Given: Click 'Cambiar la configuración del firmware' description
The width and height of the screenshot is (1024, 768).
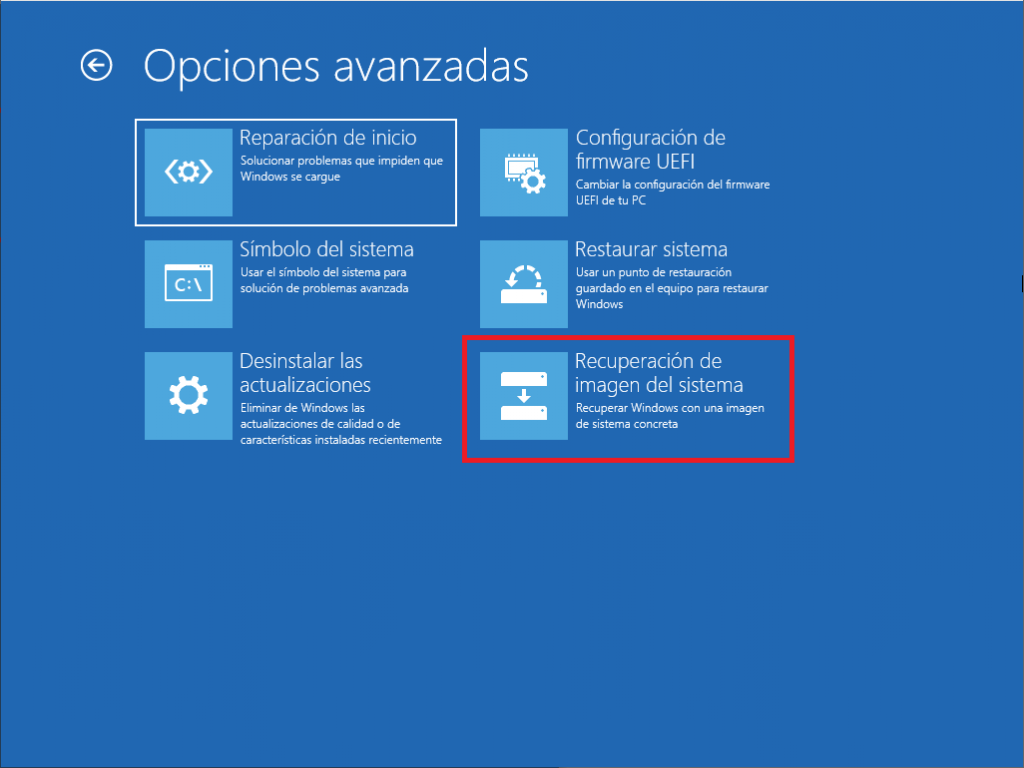Looking at the screenshot, I should (673, 185).
